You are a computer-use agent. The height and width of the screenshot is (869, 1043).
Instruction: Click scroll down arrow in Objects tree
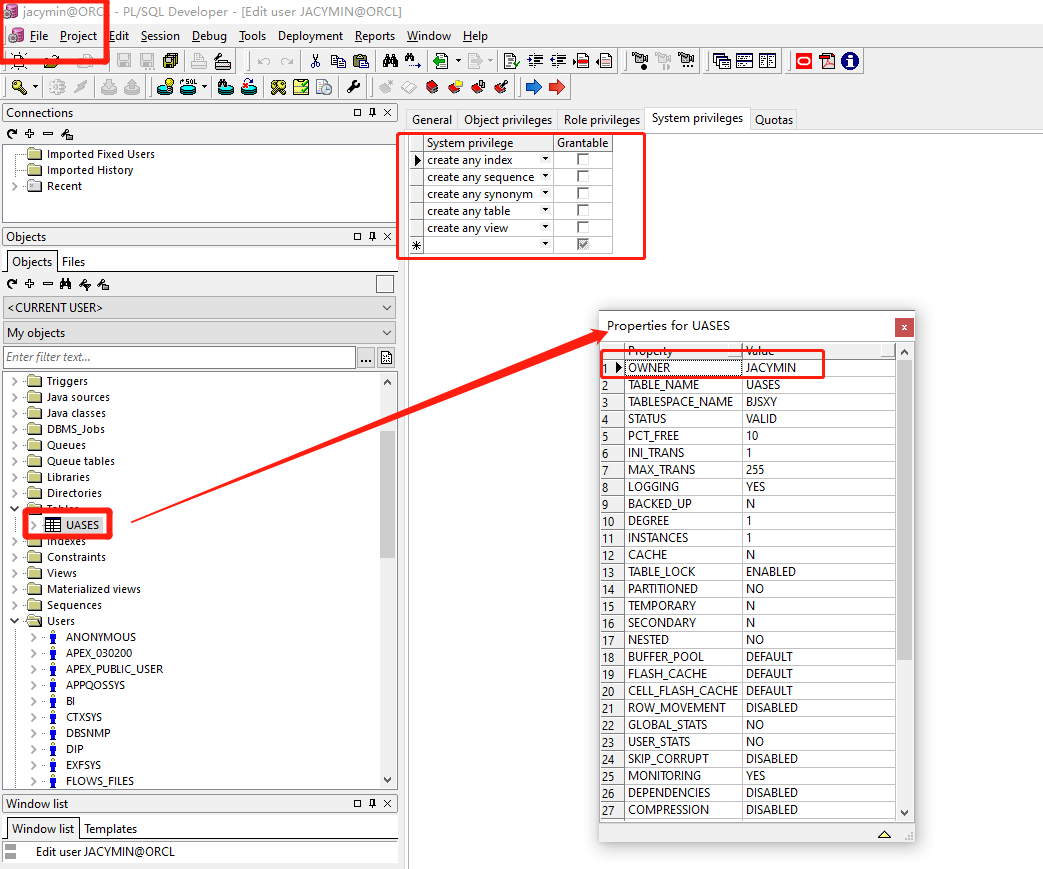point(388,780)
